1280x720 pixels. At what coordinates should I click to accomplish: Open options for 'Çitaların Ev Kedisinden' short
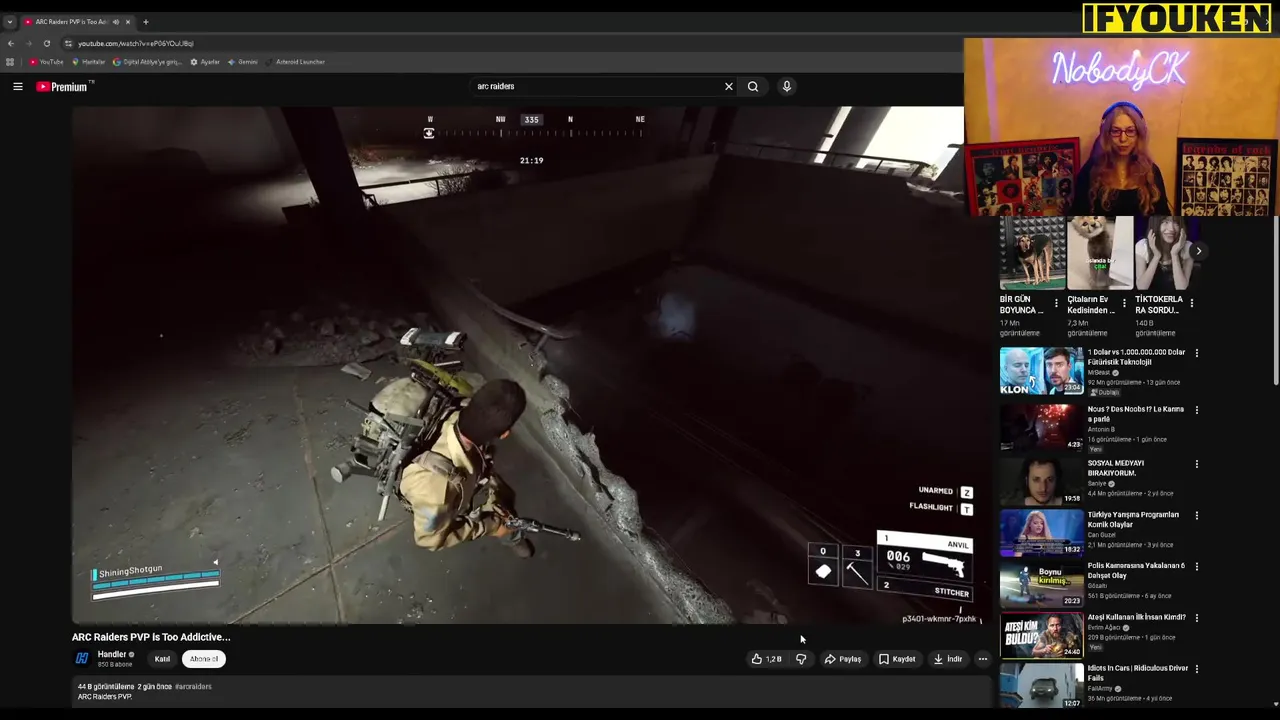1124,303
